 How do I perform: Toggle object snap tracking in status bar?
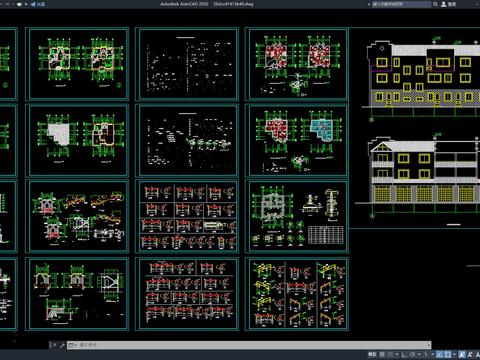click(440, 354)
